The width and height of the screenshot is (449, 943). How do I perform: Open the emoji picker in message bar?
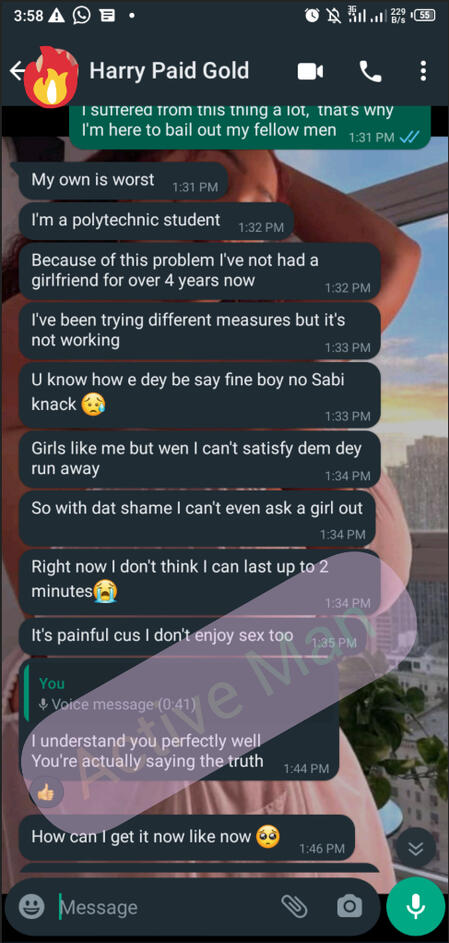click(31, 906)
